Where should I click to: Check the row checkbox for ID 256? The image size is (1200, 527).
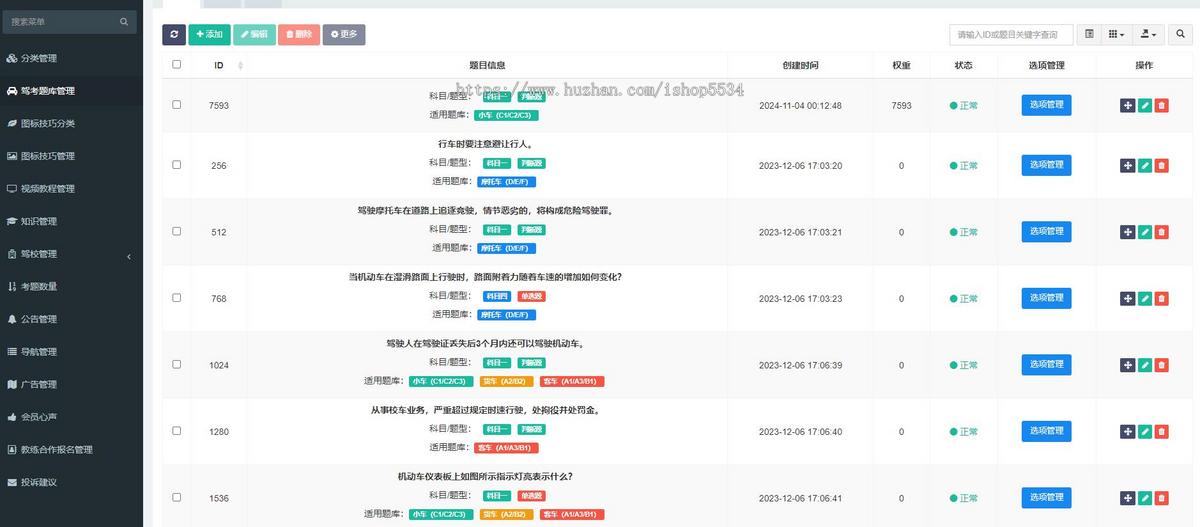177,164
